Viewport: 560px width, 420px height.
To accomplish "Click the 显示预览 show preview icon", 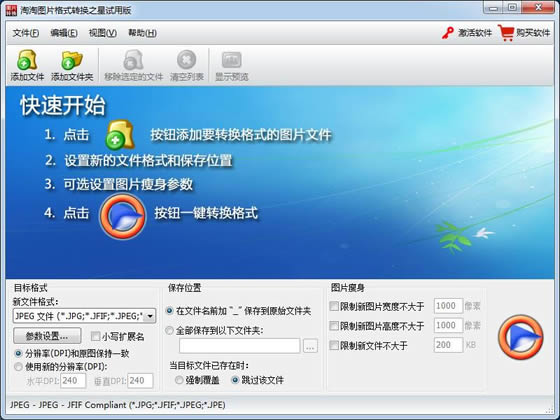I will (231, 60).
